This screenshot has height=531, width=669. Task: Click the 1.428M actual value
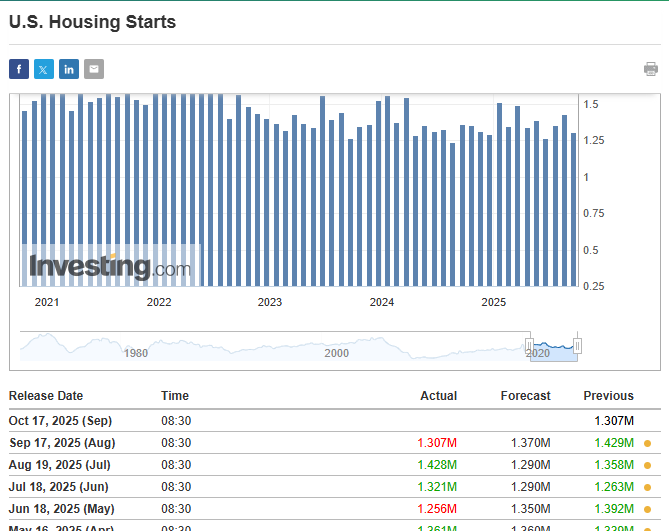(438, 465)
